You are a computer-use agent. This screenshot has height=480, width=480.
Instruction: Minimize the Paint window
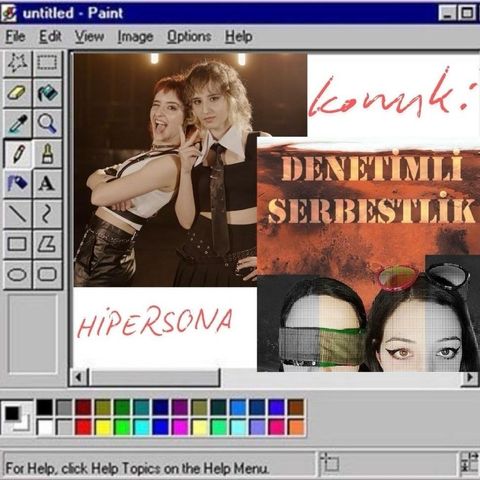click(447, 14)
